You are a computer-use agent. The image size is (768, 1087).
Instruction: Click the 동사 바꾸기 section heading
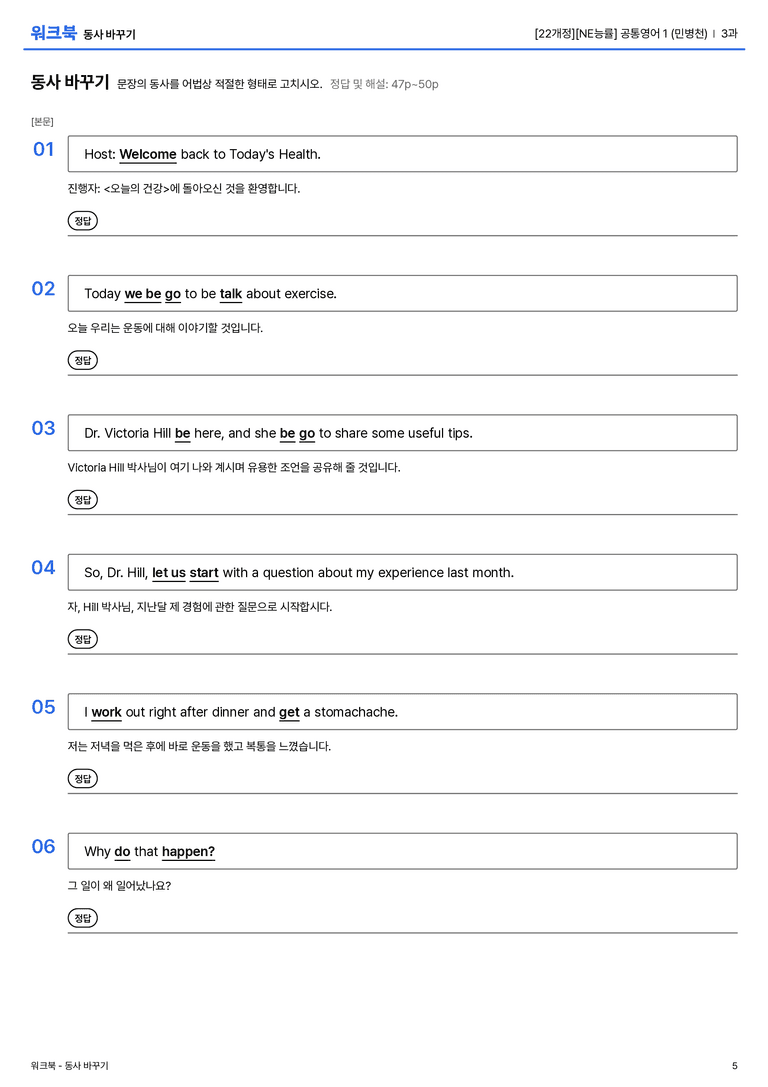(69, 82)
